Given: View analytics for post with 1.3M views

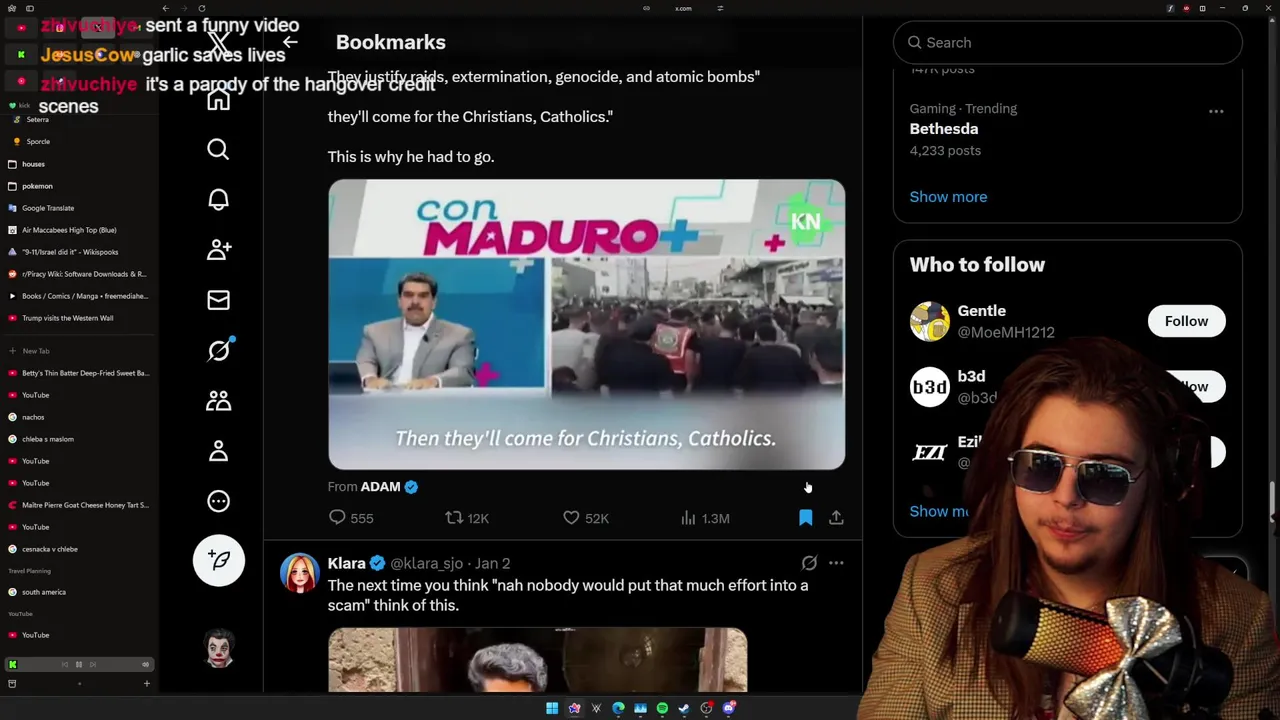Looking at the screenshot, I should click(x=705, y=518).
